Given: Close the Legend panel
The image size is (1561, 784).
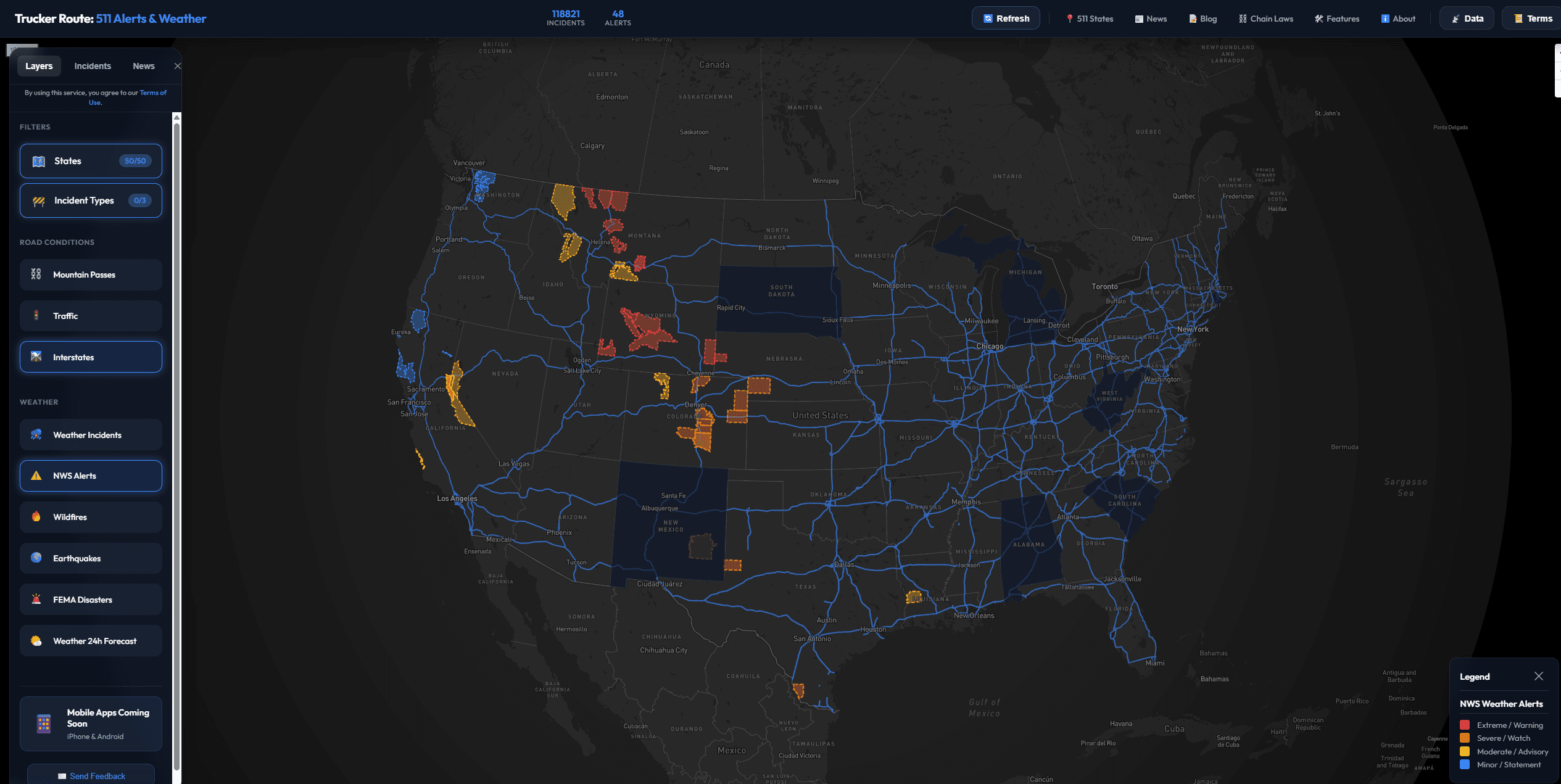Looking at the screenshot, I should point(1539,676).
